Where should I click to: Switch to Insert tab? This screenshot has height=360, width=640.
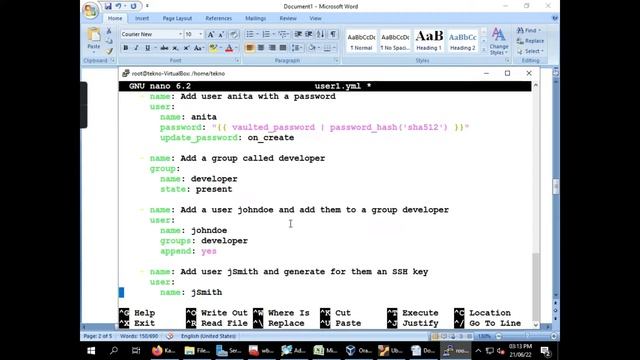(142, 18)
